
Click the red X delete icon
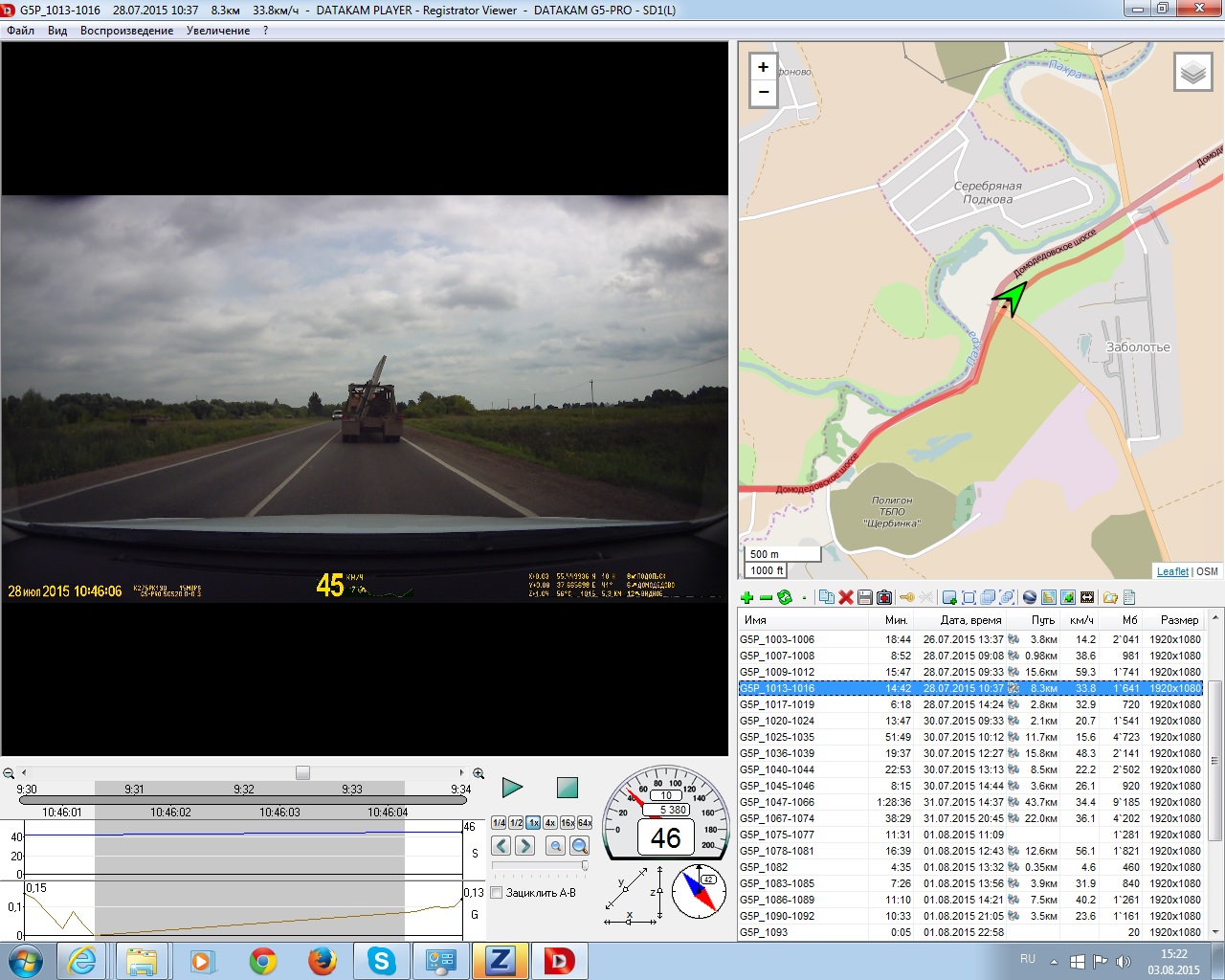[x=846, y=597]
